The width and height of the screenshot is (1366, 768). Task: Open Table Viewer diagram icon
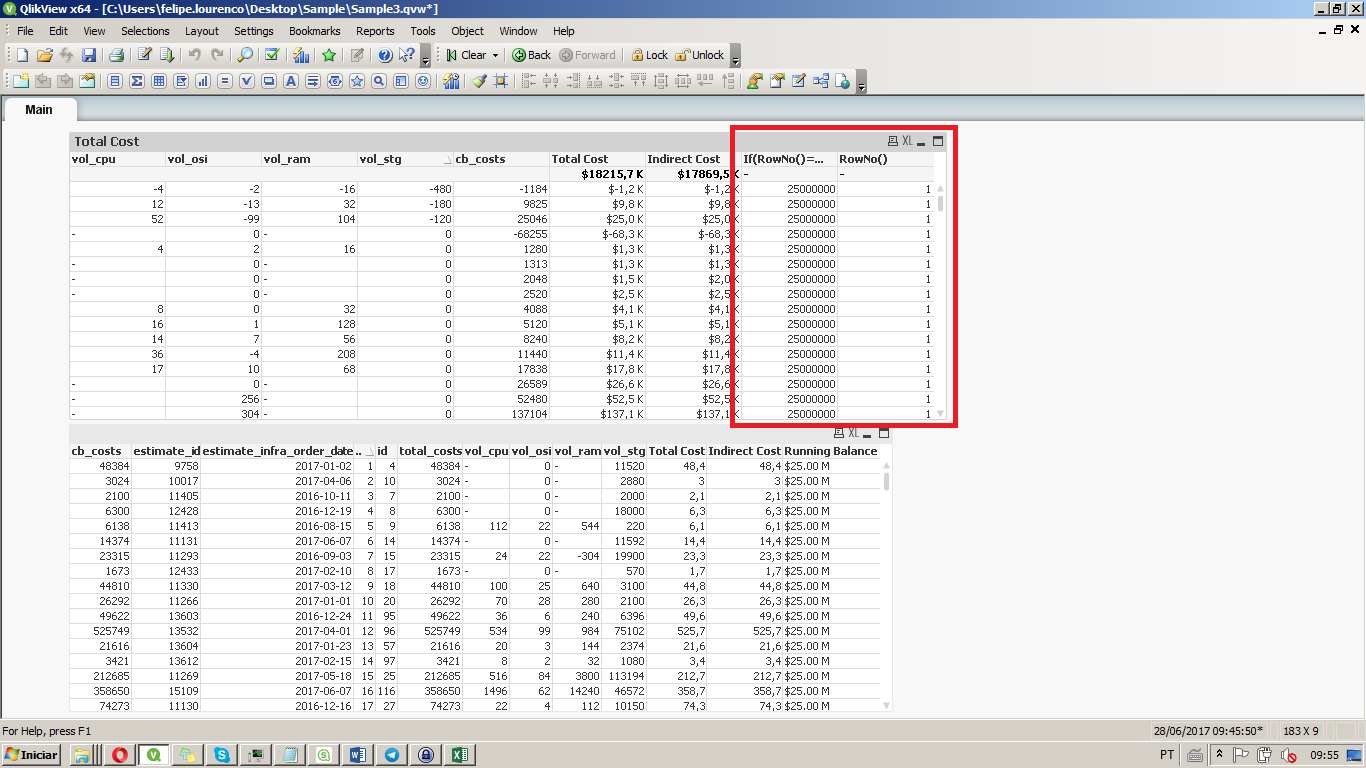822,81
